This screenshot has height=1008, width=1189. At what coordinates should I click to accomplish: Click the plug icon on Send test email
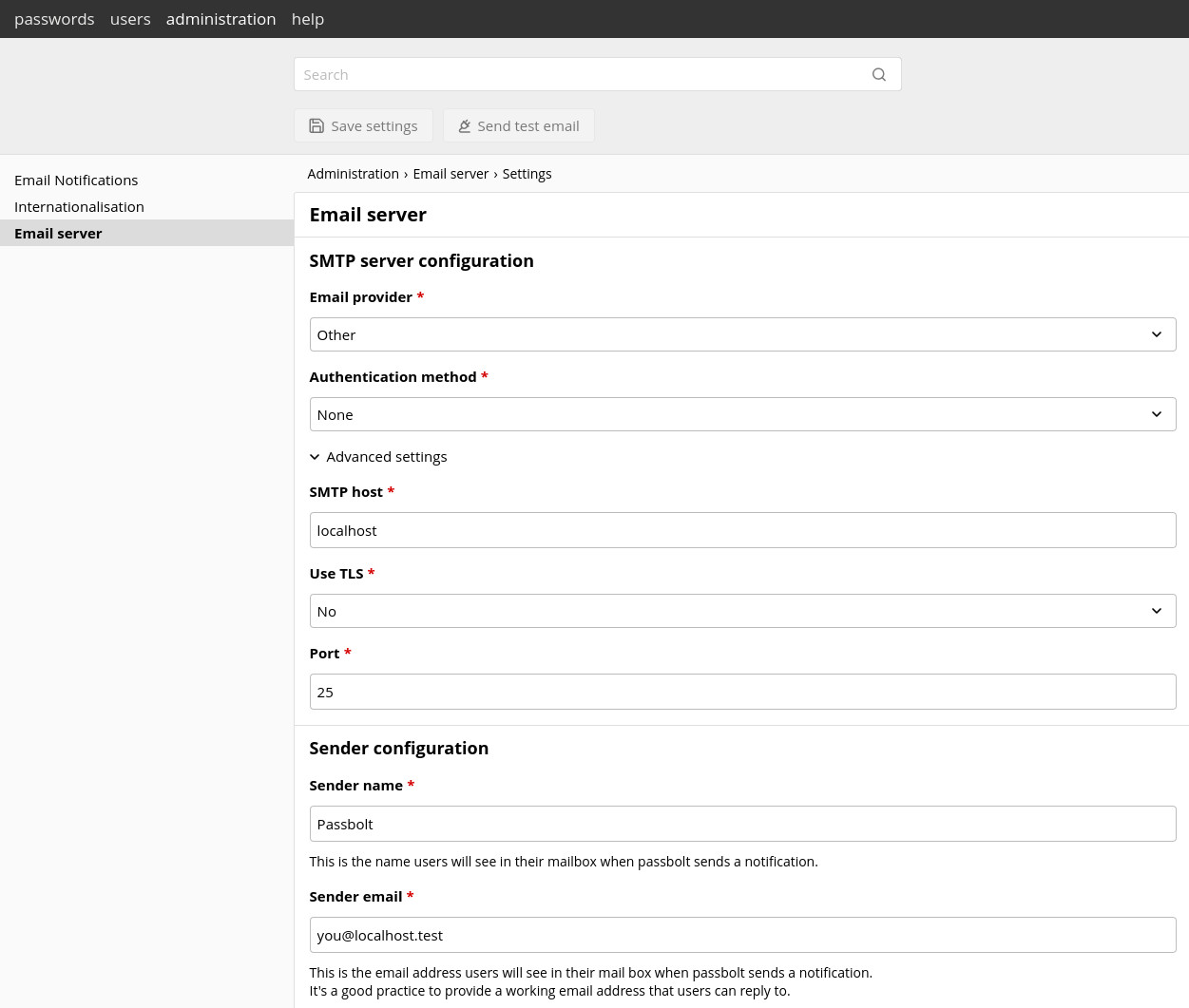[x=465, y=125]
